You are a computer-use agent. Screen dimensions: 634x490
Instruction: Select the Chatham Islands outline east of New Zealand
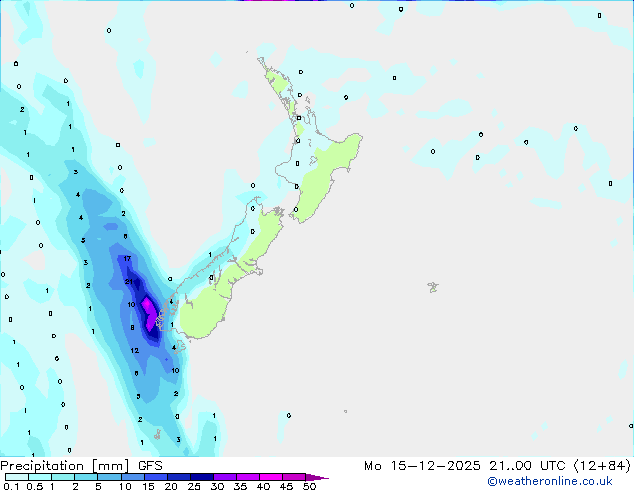(432, 287)
